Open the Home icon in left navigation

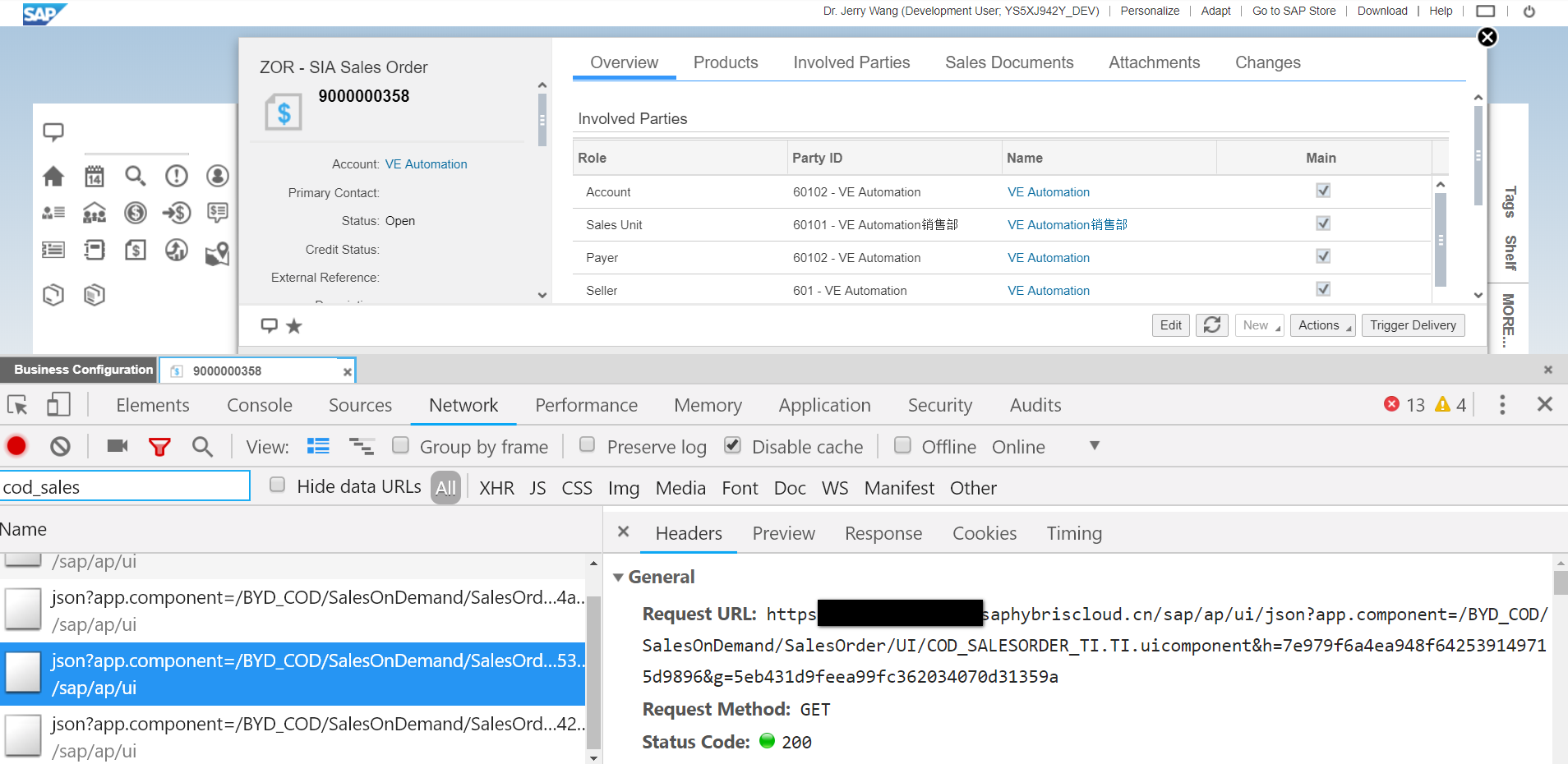click(53, 176)
